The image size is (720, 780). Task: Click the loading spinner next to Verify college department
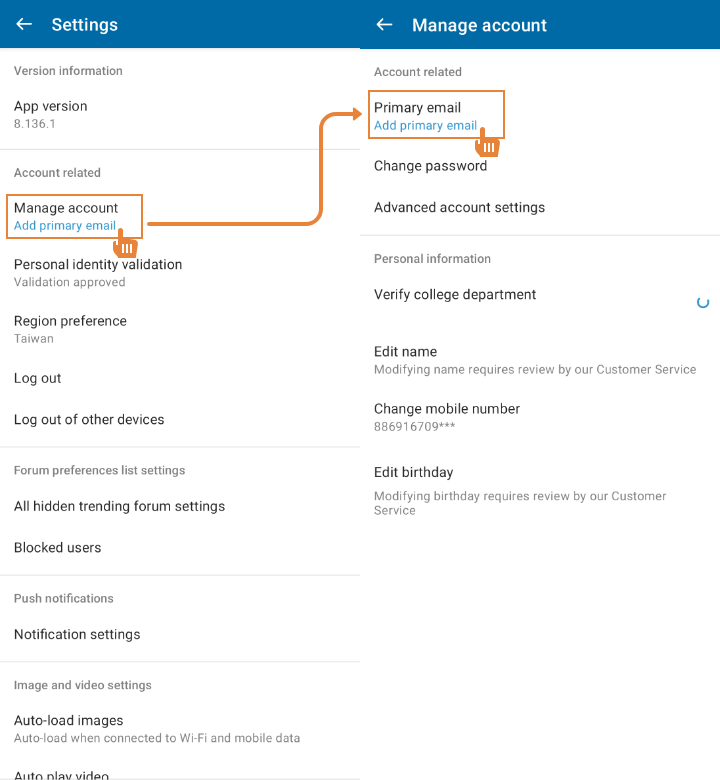point(703,302)
